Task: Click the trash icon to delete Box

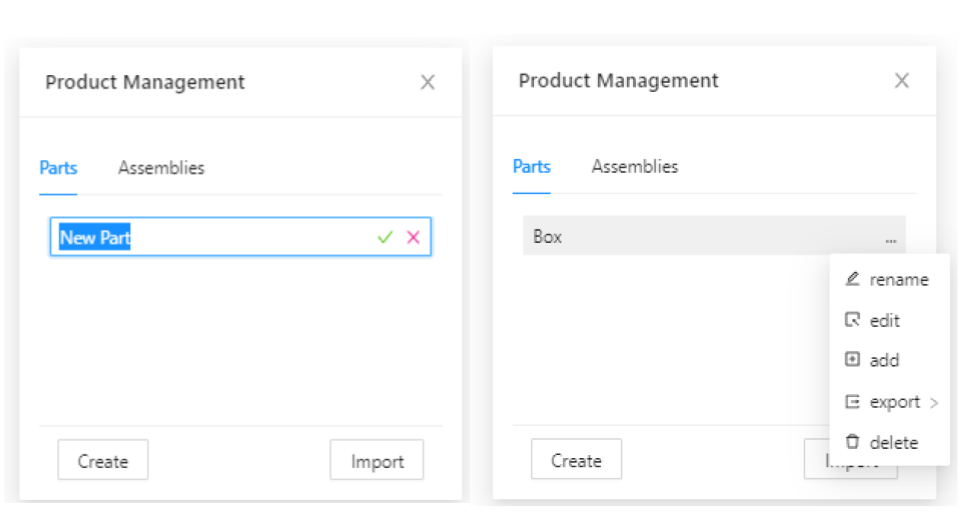Action: point(853,442)
